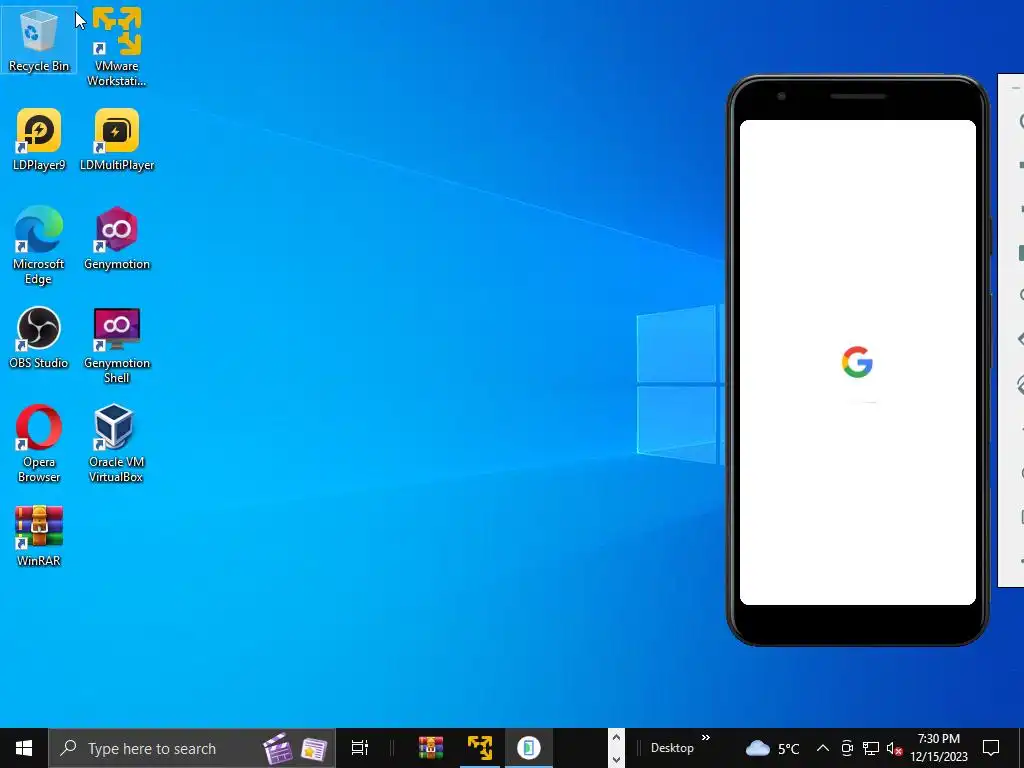Viewport: 1024px width, 768px height.
Task: Select the Genymotion desktop shortcut
Action: (x=117, y=239)
